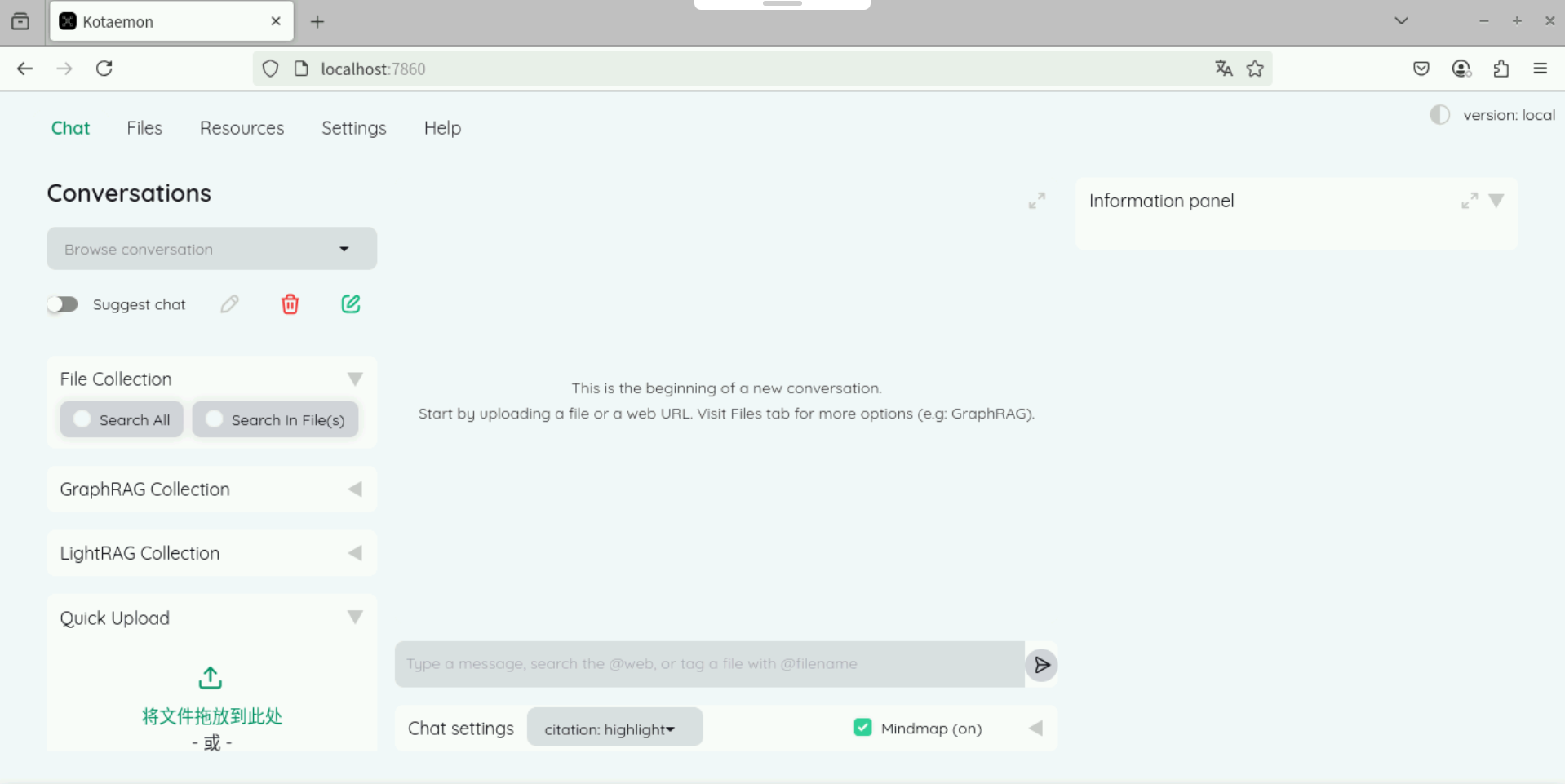Open Firefox extensions from the toolbar

(x=1501, y=69)
